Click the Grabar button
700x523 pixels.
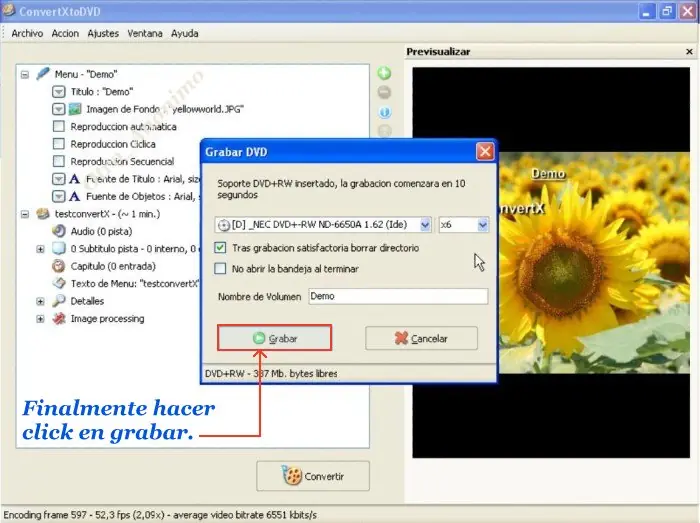coord(274,339)
